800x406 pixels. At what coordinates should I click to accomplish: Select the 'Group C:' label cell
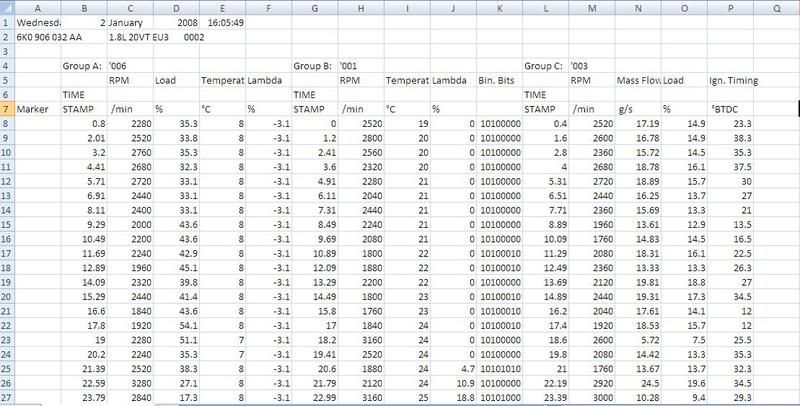pos(546,66)
